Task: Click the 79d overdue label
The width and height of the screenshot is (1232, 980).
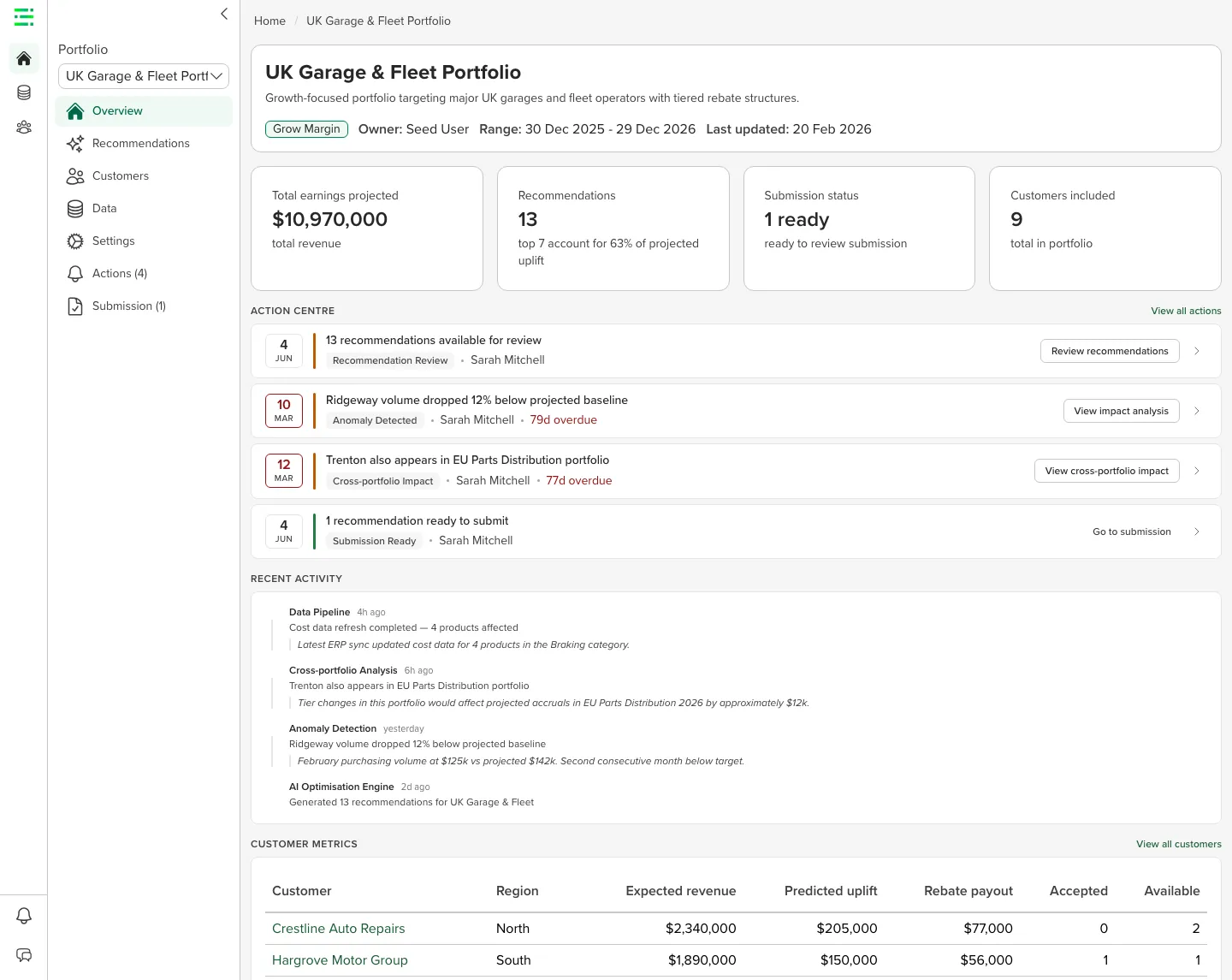Action: click(564, 420)
